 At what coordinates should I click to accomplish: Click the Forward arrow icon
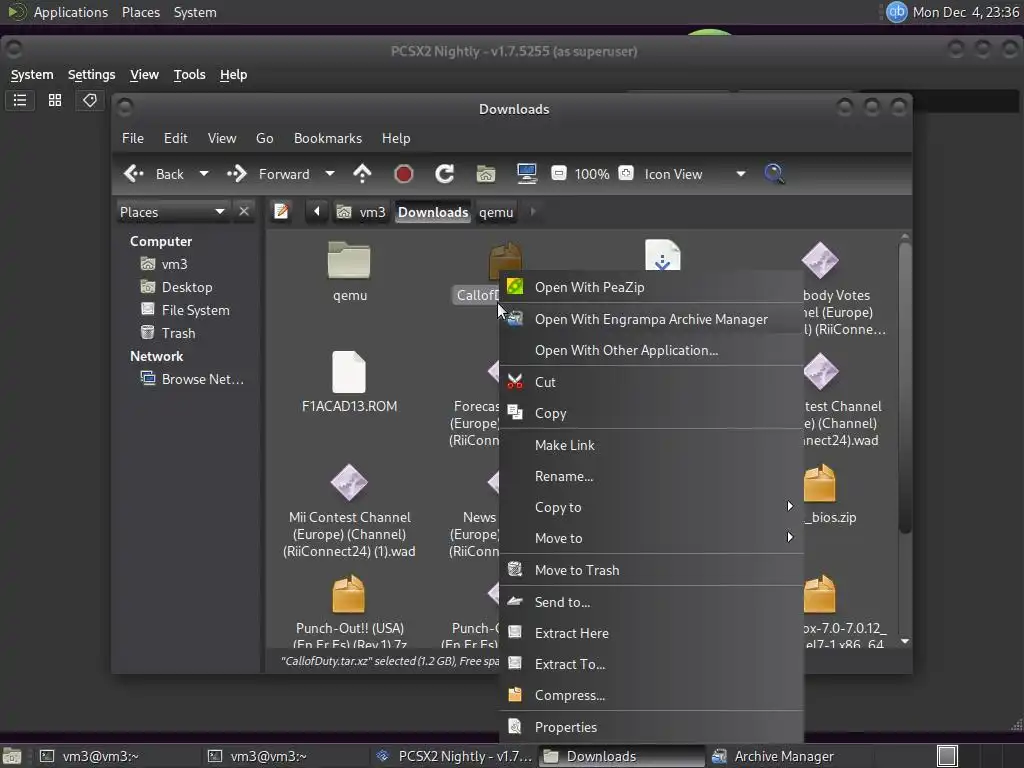tap(236, 174)
